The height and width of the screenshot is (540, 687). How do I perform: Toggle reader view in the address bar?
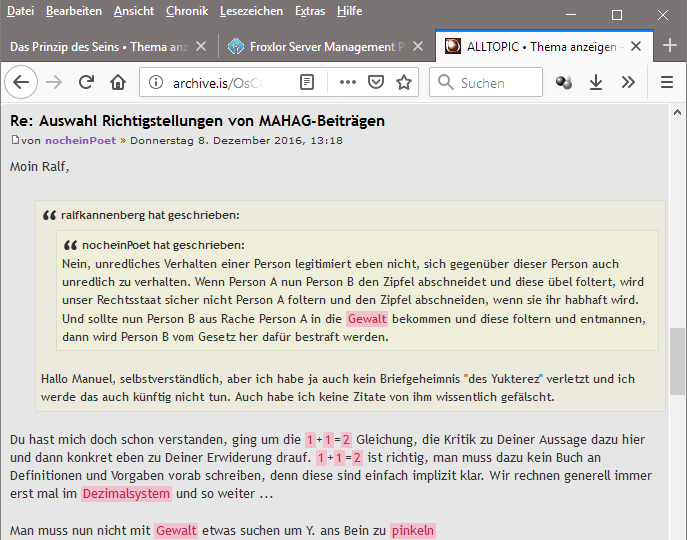tap(308, 83)
